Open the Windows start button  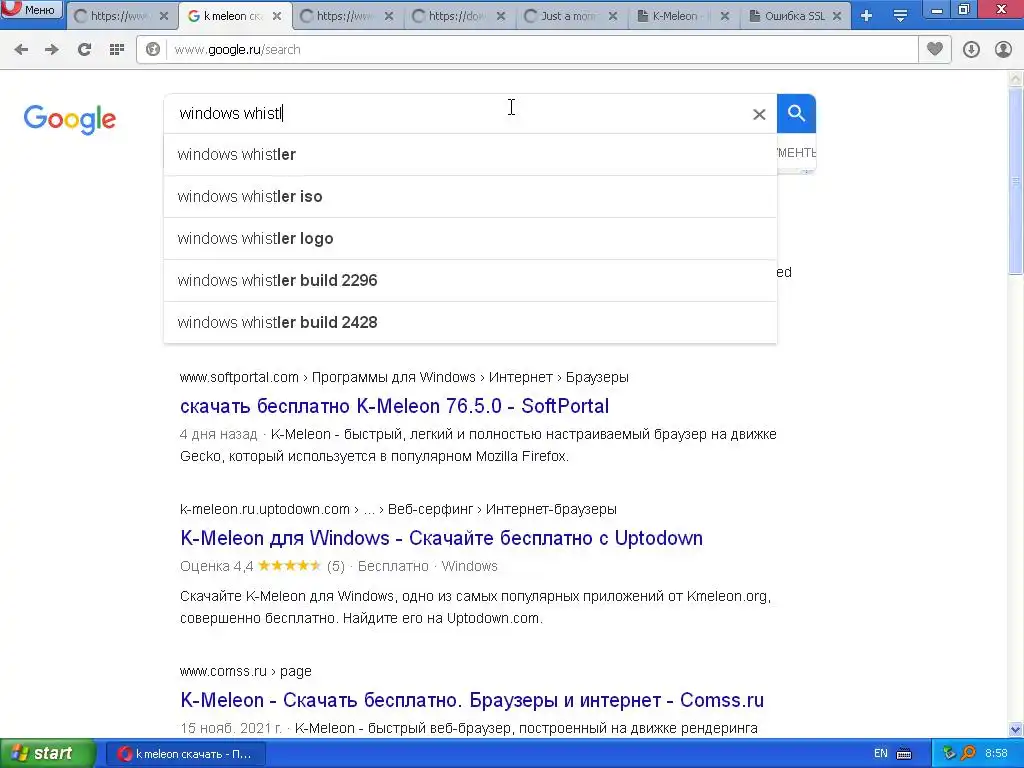pos(47,754)
